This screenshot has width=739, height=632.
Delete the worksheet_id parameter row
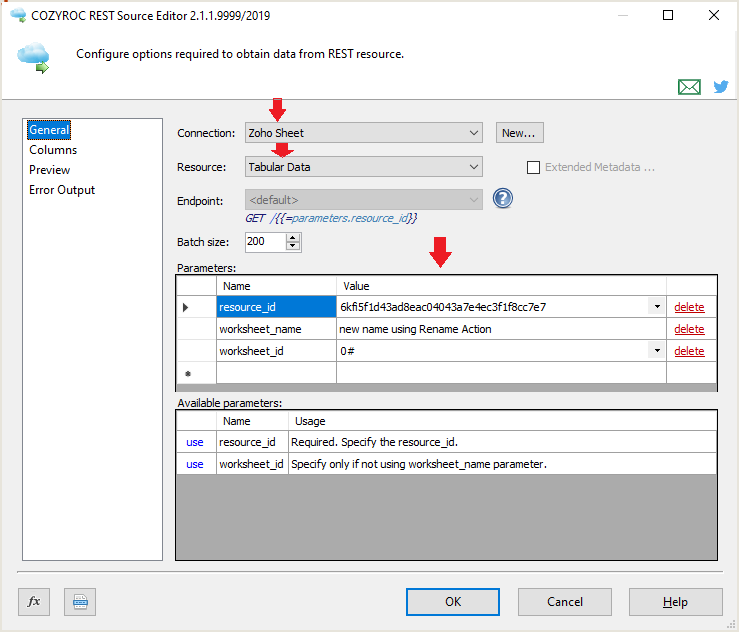tap(689, 351)
